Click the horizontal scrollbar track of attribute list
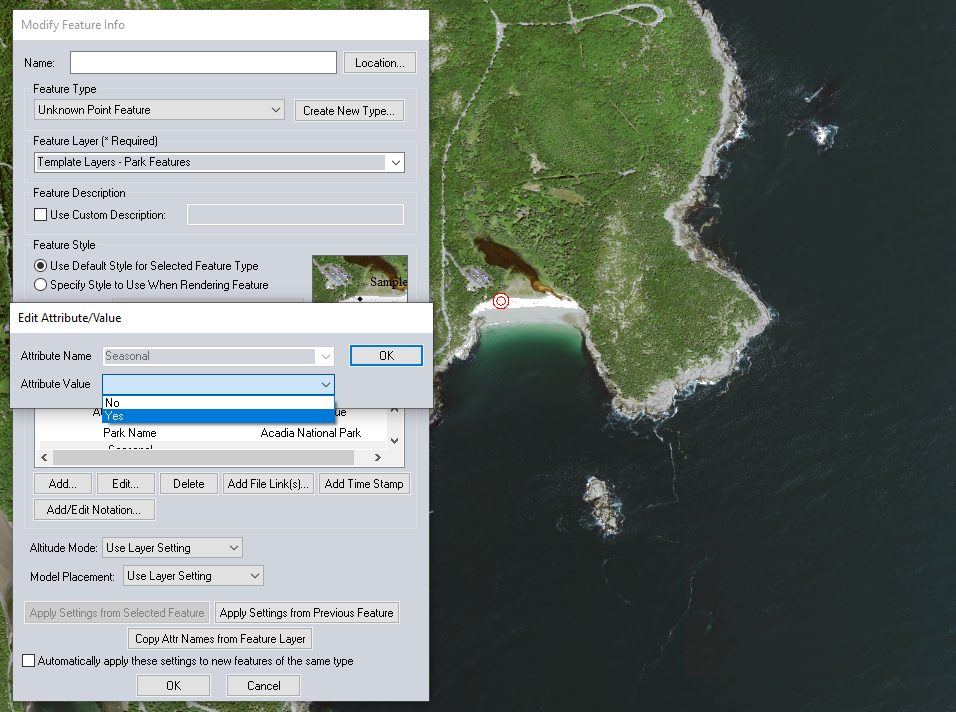 tap(203, 457)
